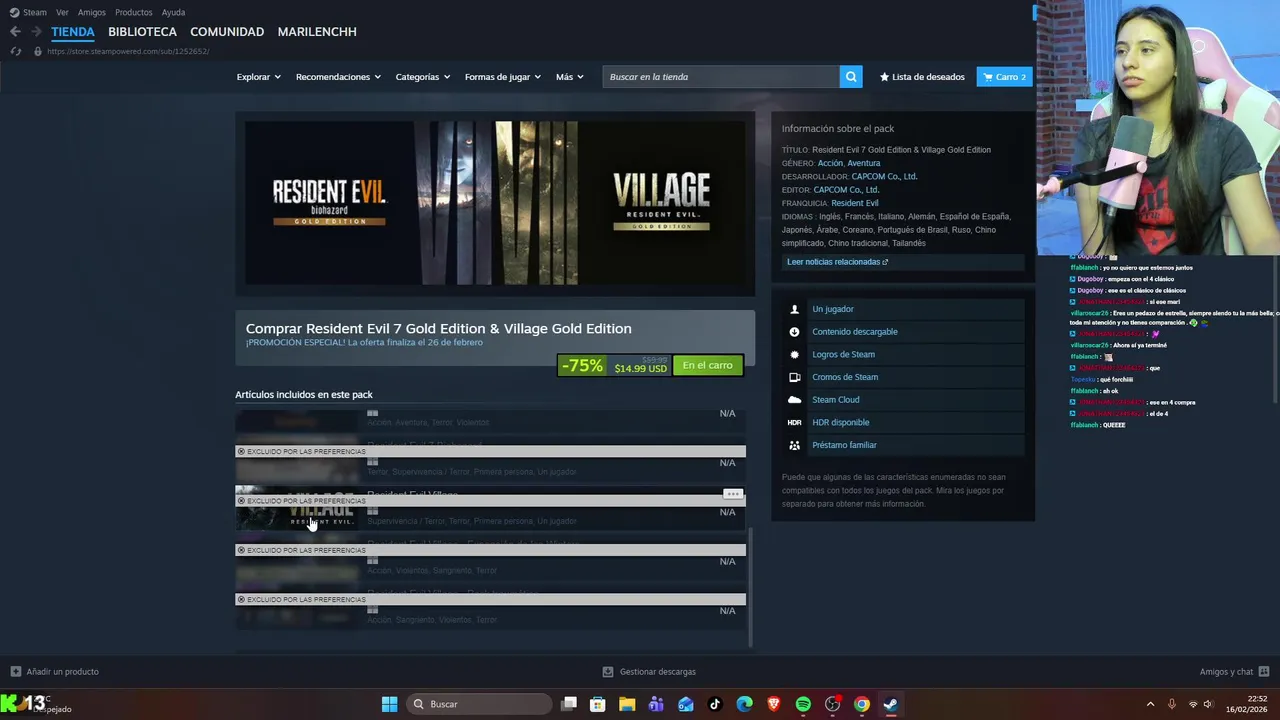This screenshot has width=1280, height=720.
Task: Open the Carro shopping cart
Action: [x=1004, y=77]
